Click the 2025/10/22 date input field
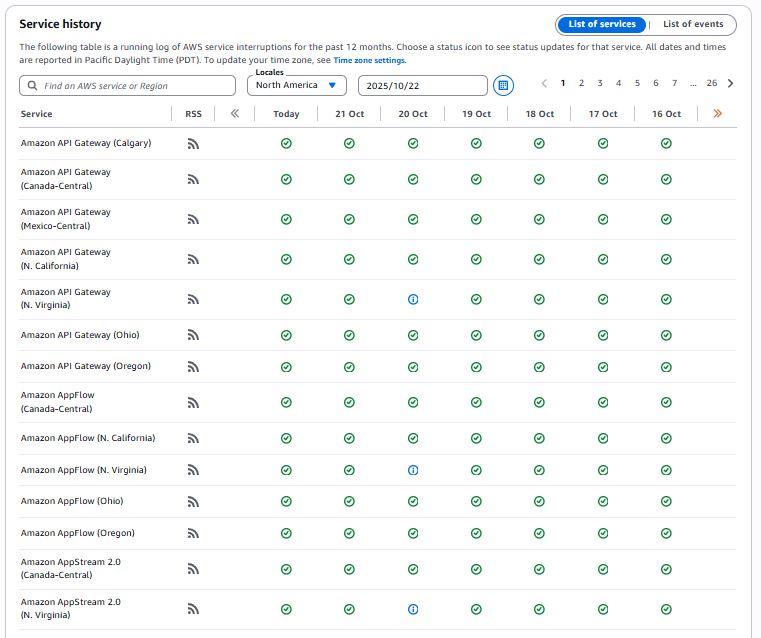Screen dimensions: 761x638 tap(422, 86)
